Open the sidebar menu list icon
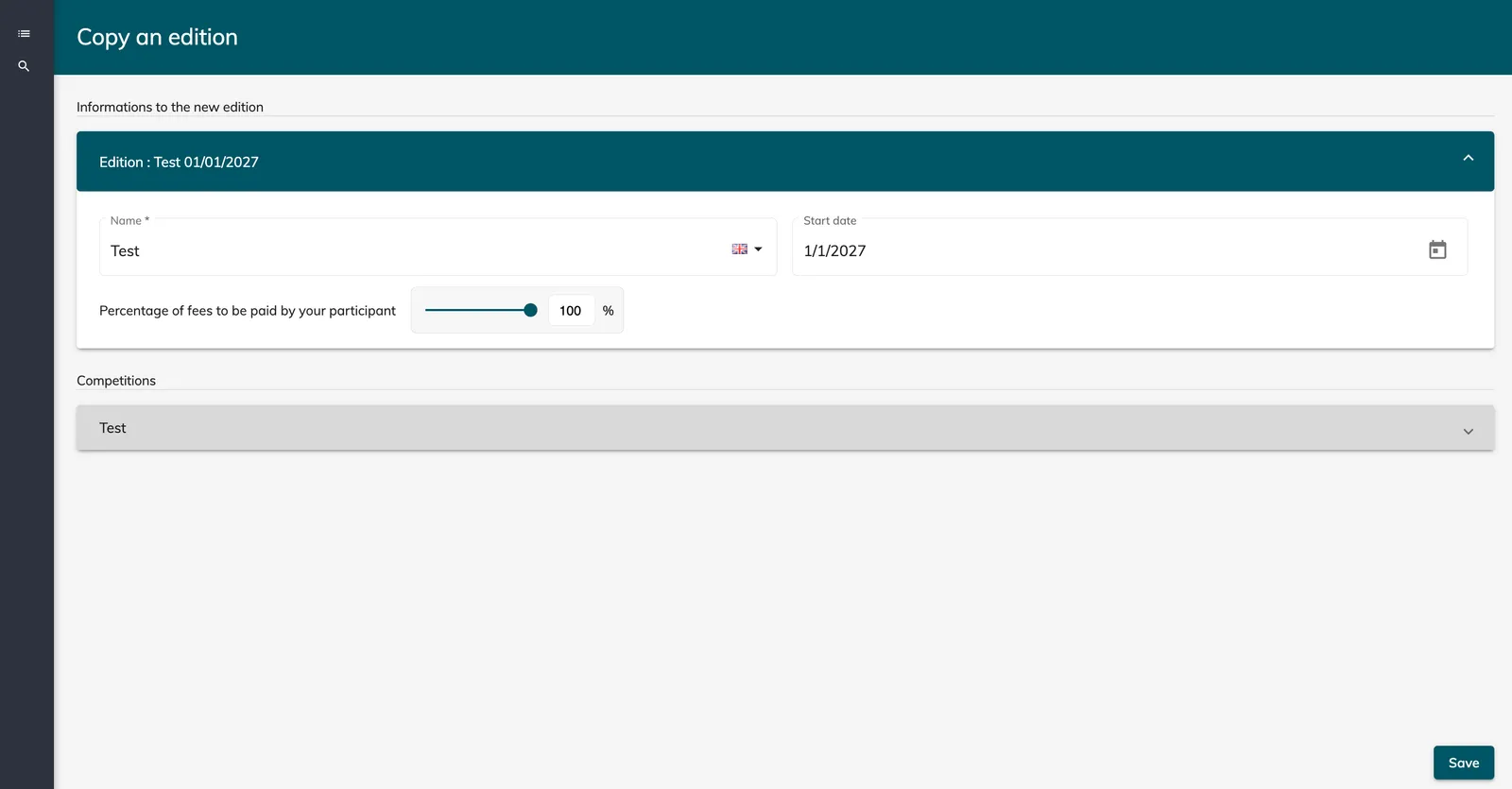This screenshot has height=789, width=1512. (24, 34)
